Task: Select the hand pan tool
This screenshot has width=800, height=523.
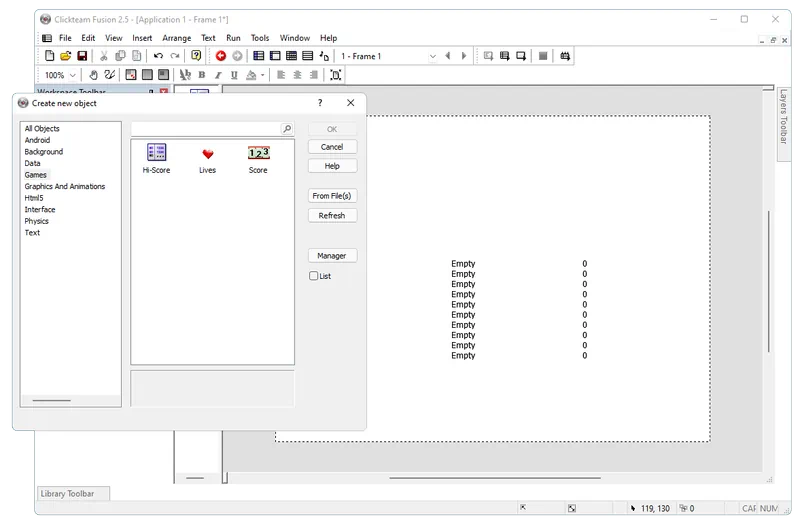Action: pos(93,75)
